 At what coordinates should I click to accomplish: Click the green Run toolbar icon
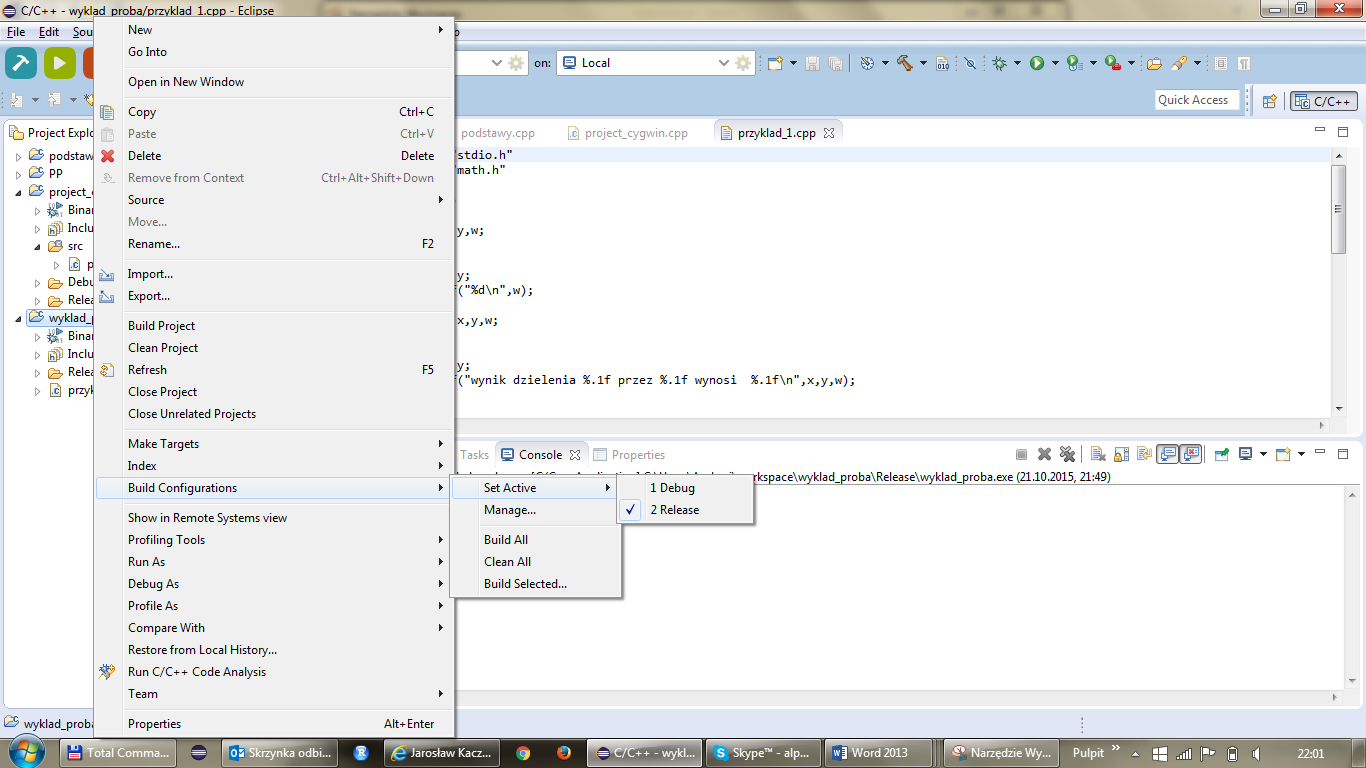coord(1037,63)
